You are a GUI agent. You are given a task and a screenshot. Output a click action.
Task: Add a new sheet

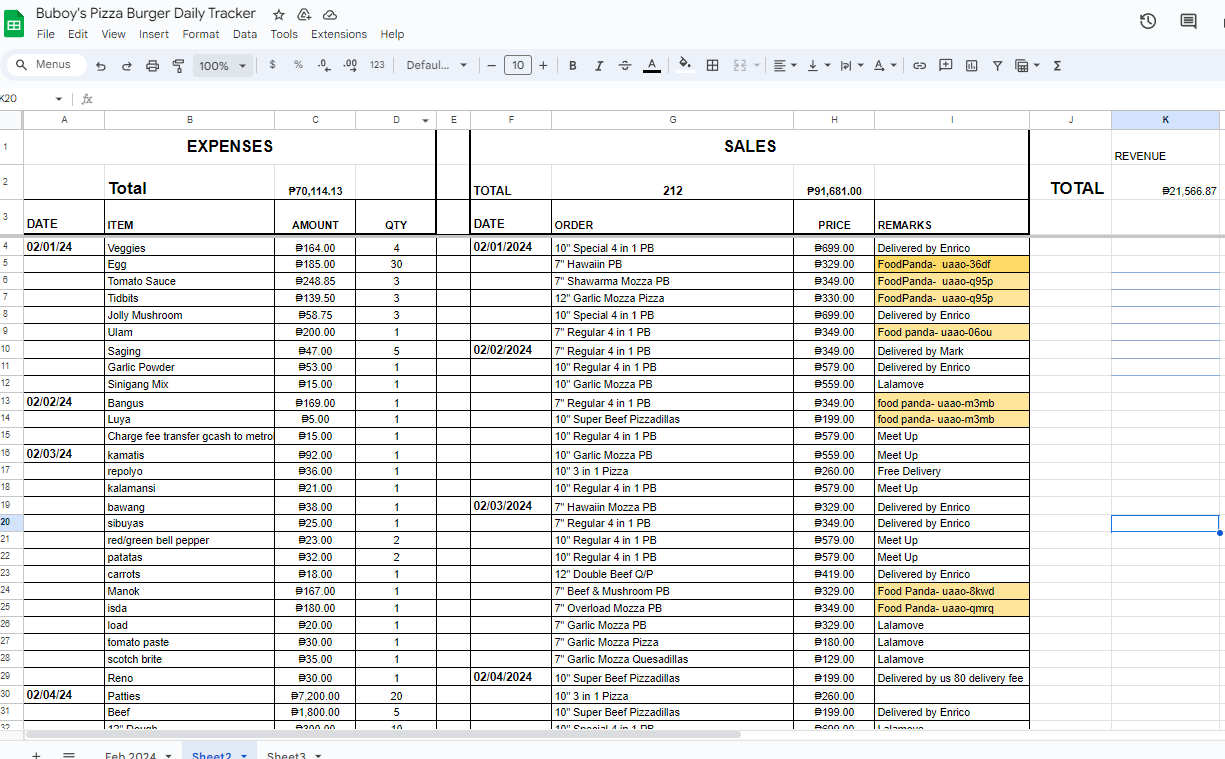36,755
